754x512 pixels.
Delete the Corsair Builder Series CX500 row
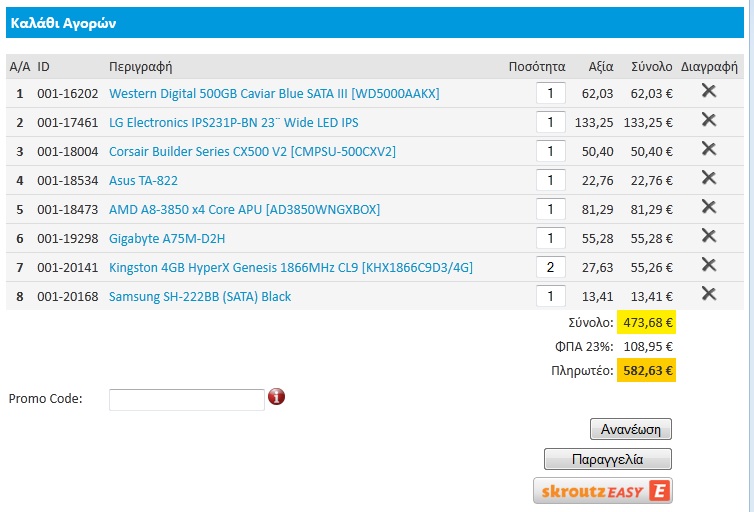pyautogui.click(x=709, y=149)
